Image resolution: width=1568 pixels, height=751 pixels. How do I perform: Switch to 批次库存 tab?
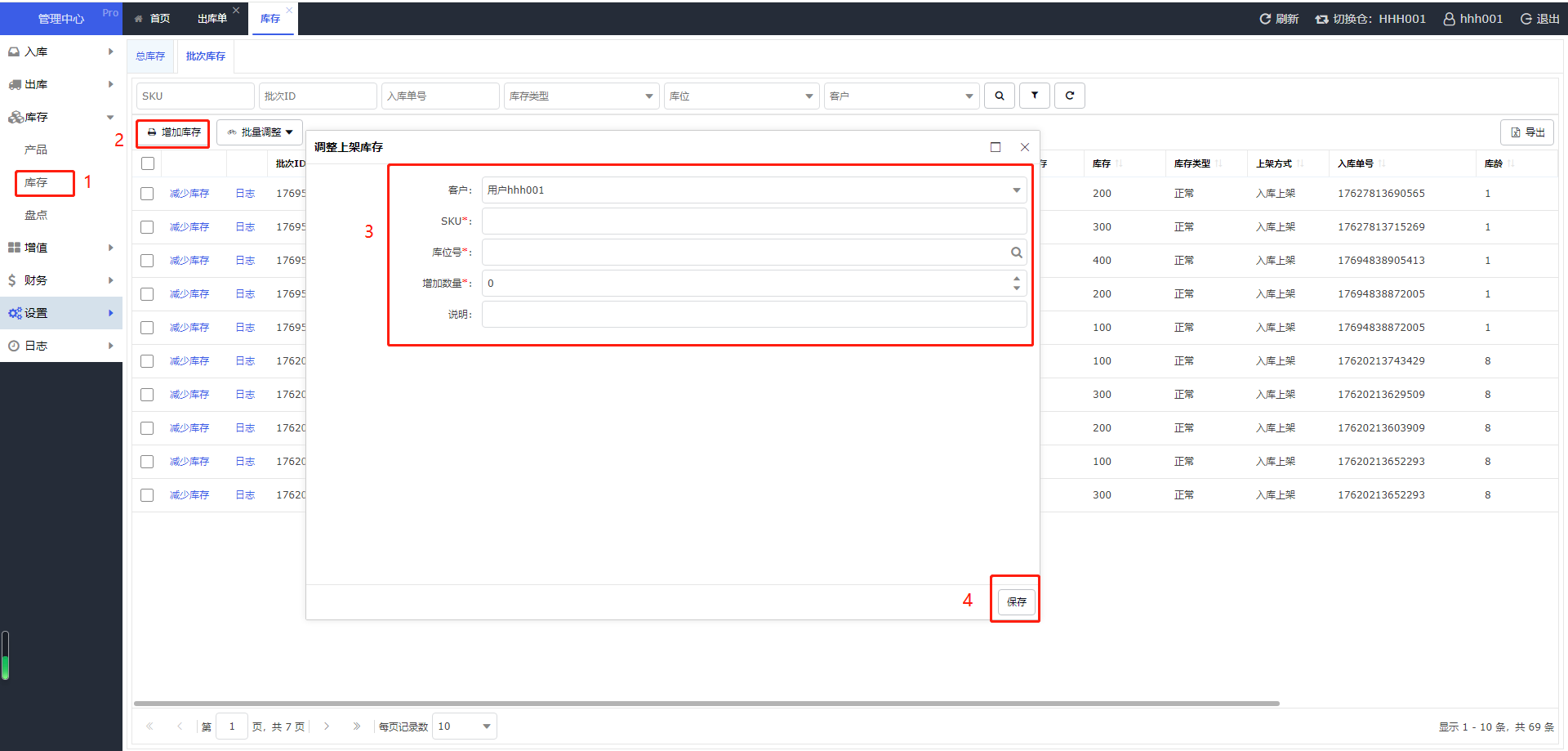click(x=206, y=56)
